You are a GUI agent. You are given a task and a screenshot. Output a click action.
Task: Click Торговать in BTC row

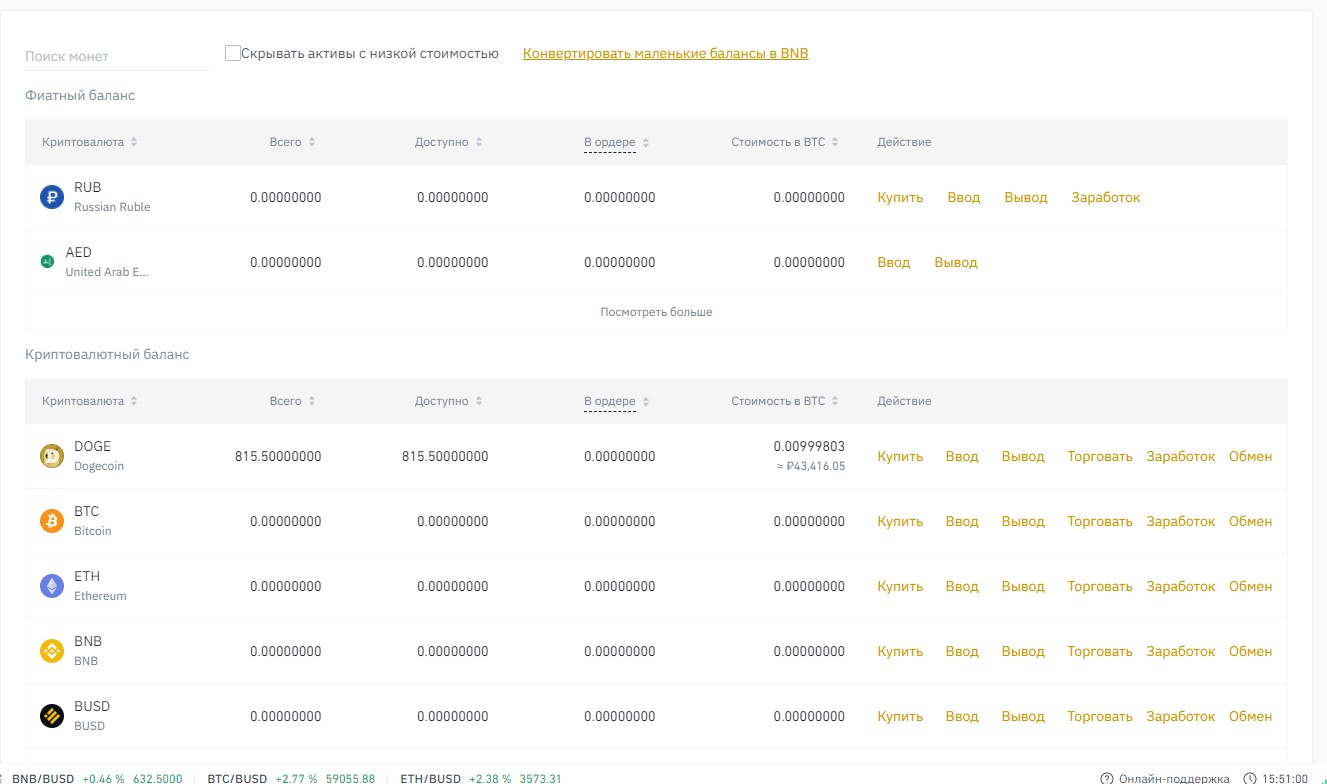[x=1100, y=521]
